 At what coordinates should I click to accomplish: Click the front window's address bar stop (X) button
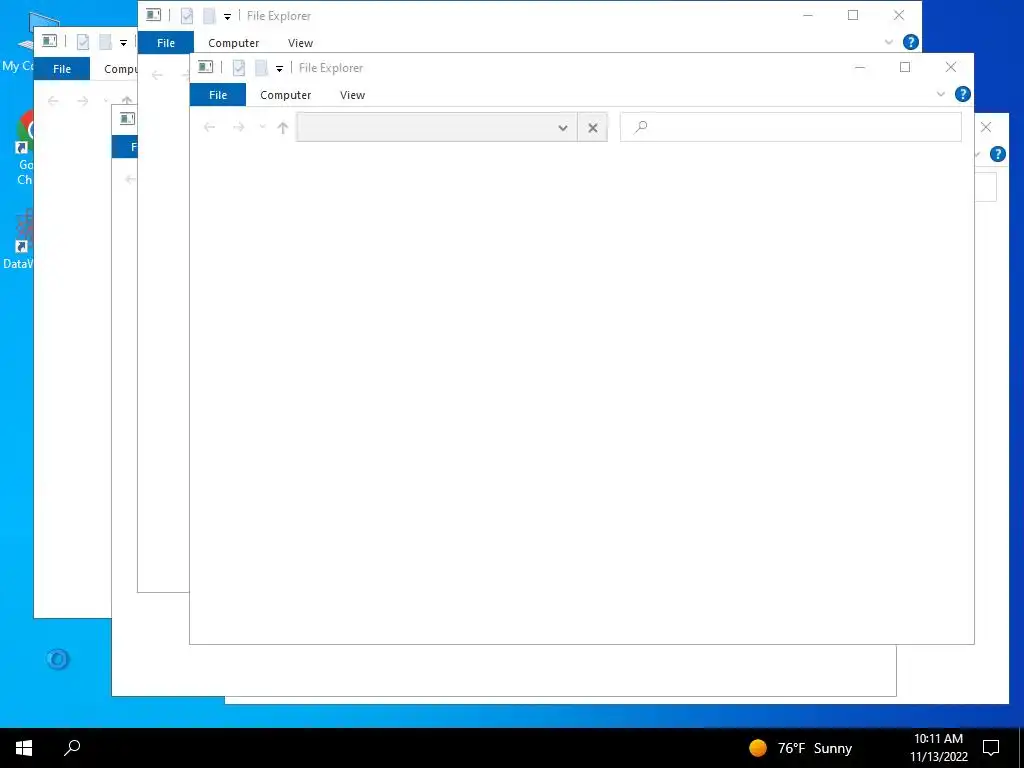click(x=592, y=128)
